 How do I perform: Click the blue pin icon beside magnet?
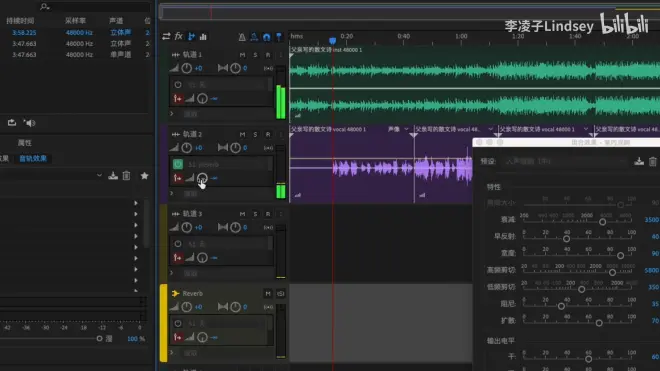tap(279, 37)
